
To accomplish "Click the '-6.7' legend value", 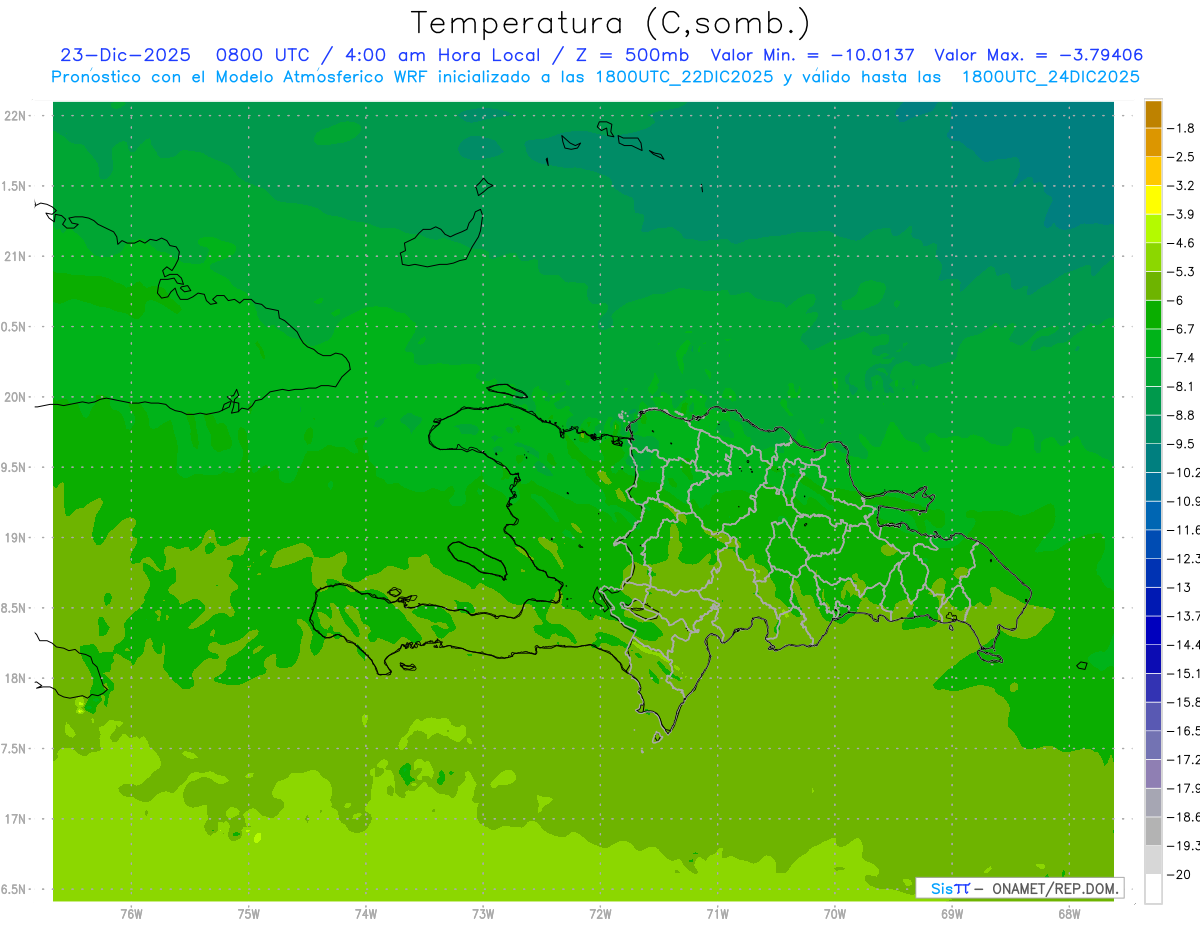I will (1183, 329).
